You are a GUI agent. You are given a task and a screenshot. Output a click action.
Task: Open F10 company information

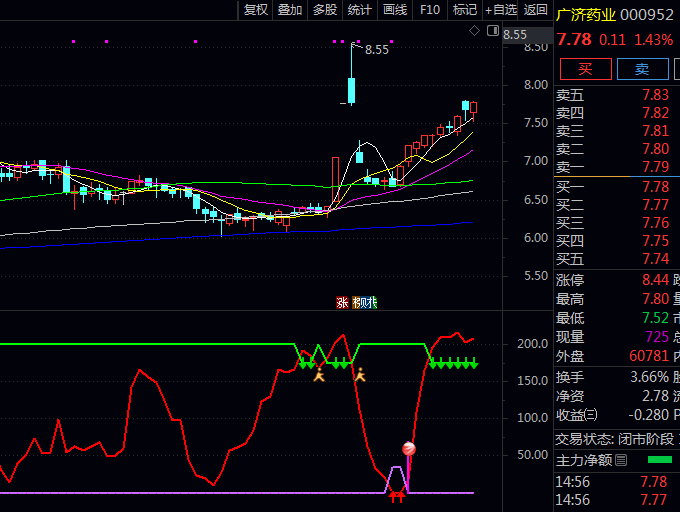click(430, 10)
